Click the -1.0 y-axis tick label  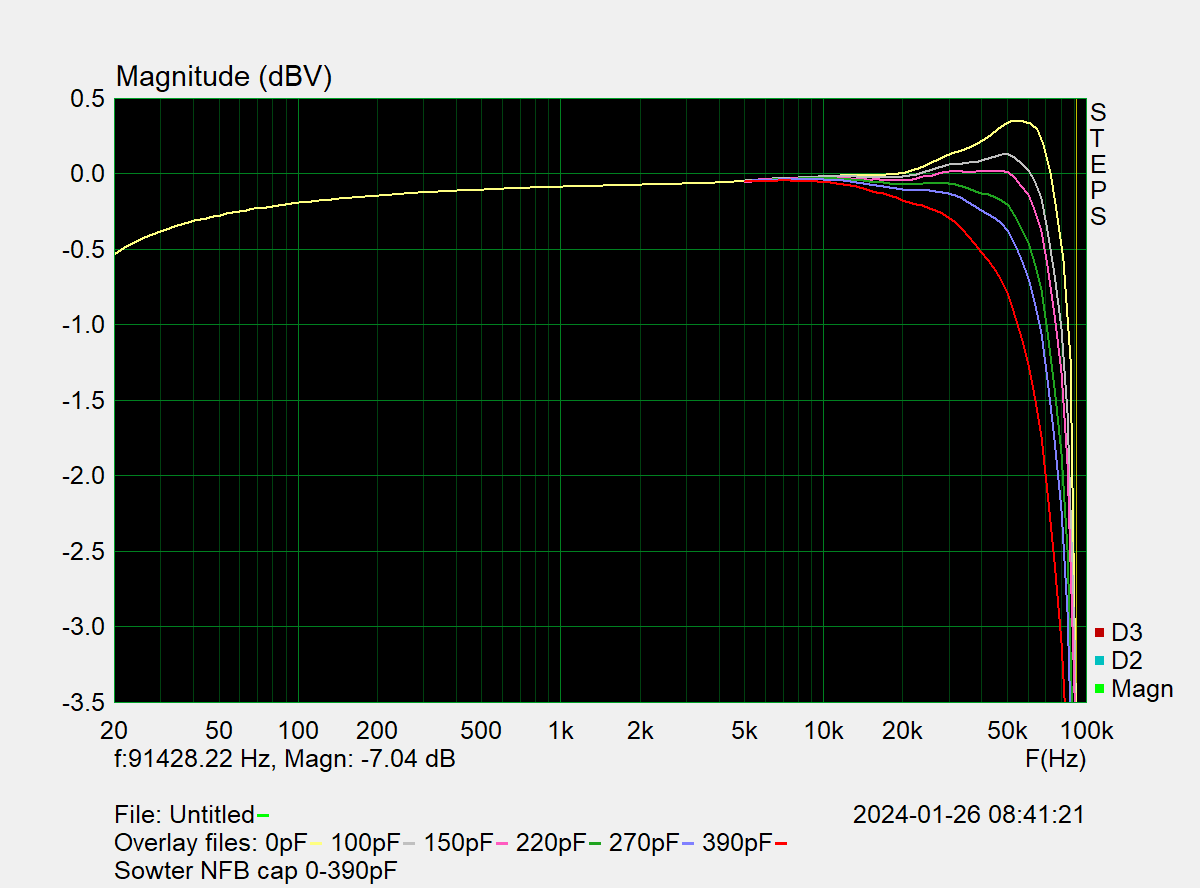point(82,325)
